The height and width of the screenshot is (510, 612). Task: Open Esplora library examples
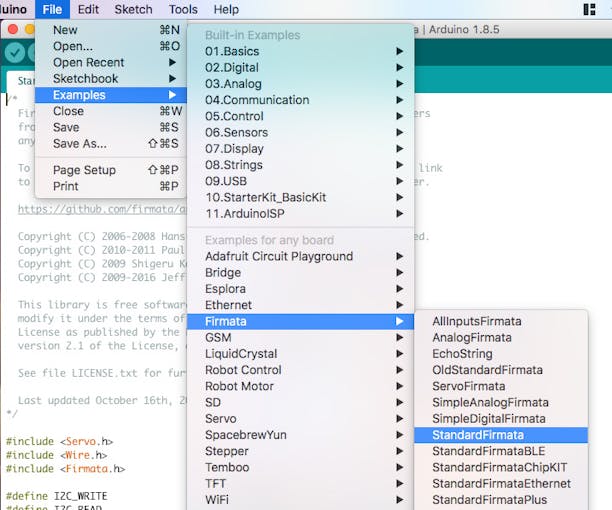point(301,289)
